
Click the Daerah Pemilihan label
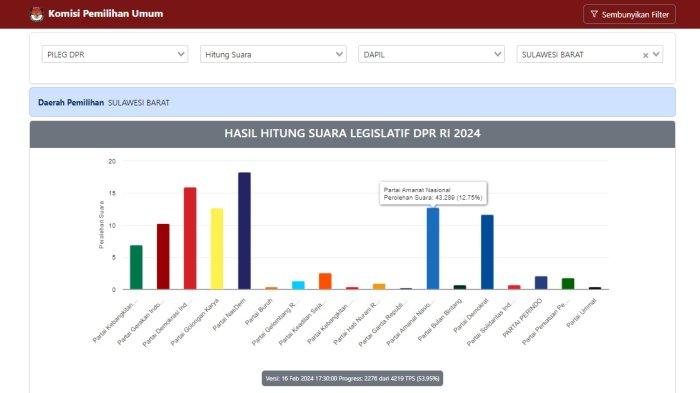click(x=71, y=102)
